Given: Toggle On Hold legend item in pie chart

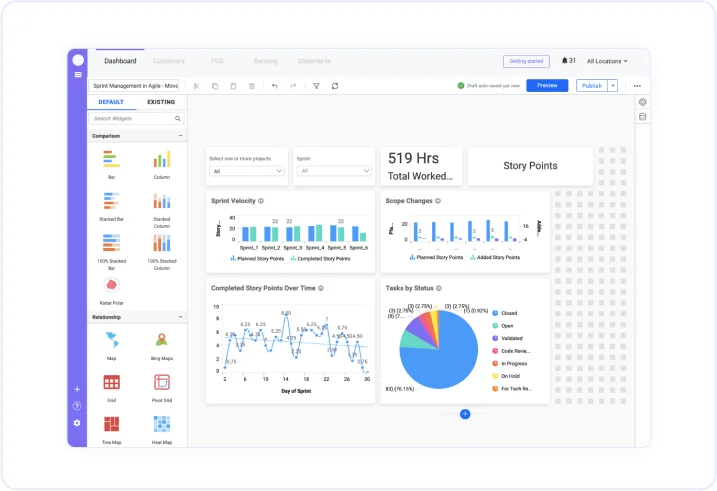Looking at the screenshot, I should (506, 376).
